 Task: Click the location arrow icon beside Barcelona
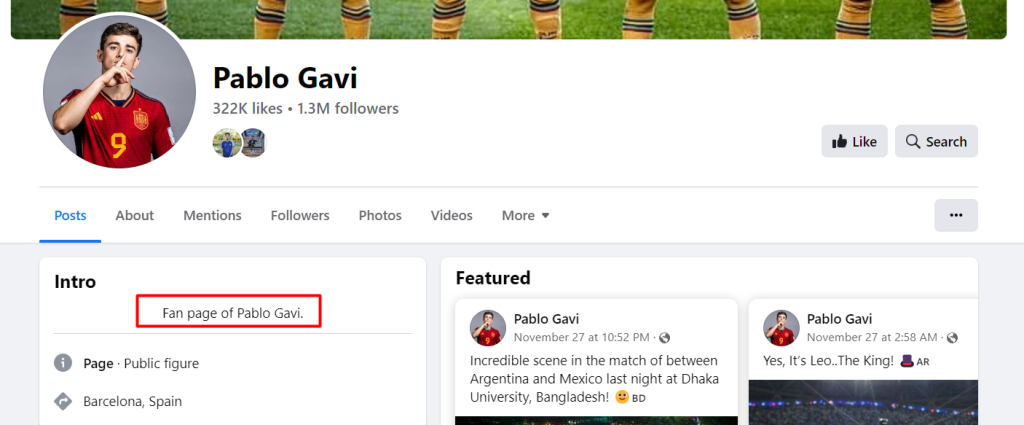coord(63,401)
